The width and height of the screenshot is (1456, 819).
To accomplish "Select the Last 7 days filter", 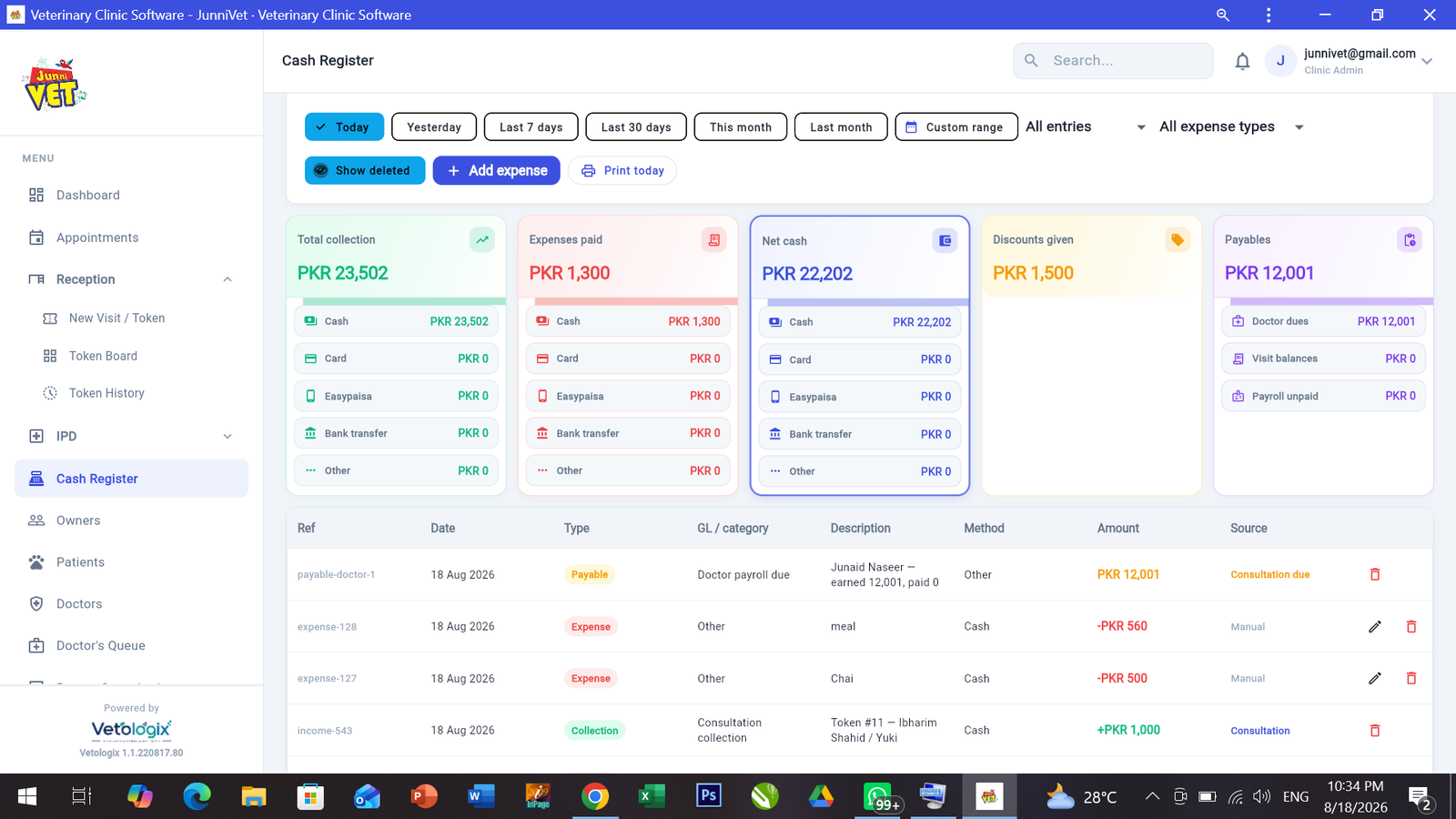I will [x=531, y=126].
